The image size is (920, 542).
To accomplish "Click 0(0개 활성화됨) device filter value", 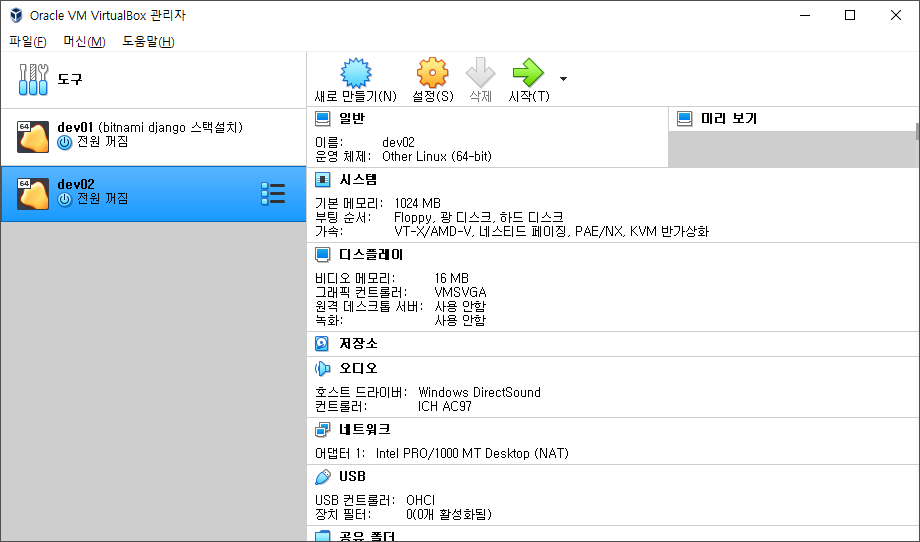I will pyautogui.click(x=448, y=514).
